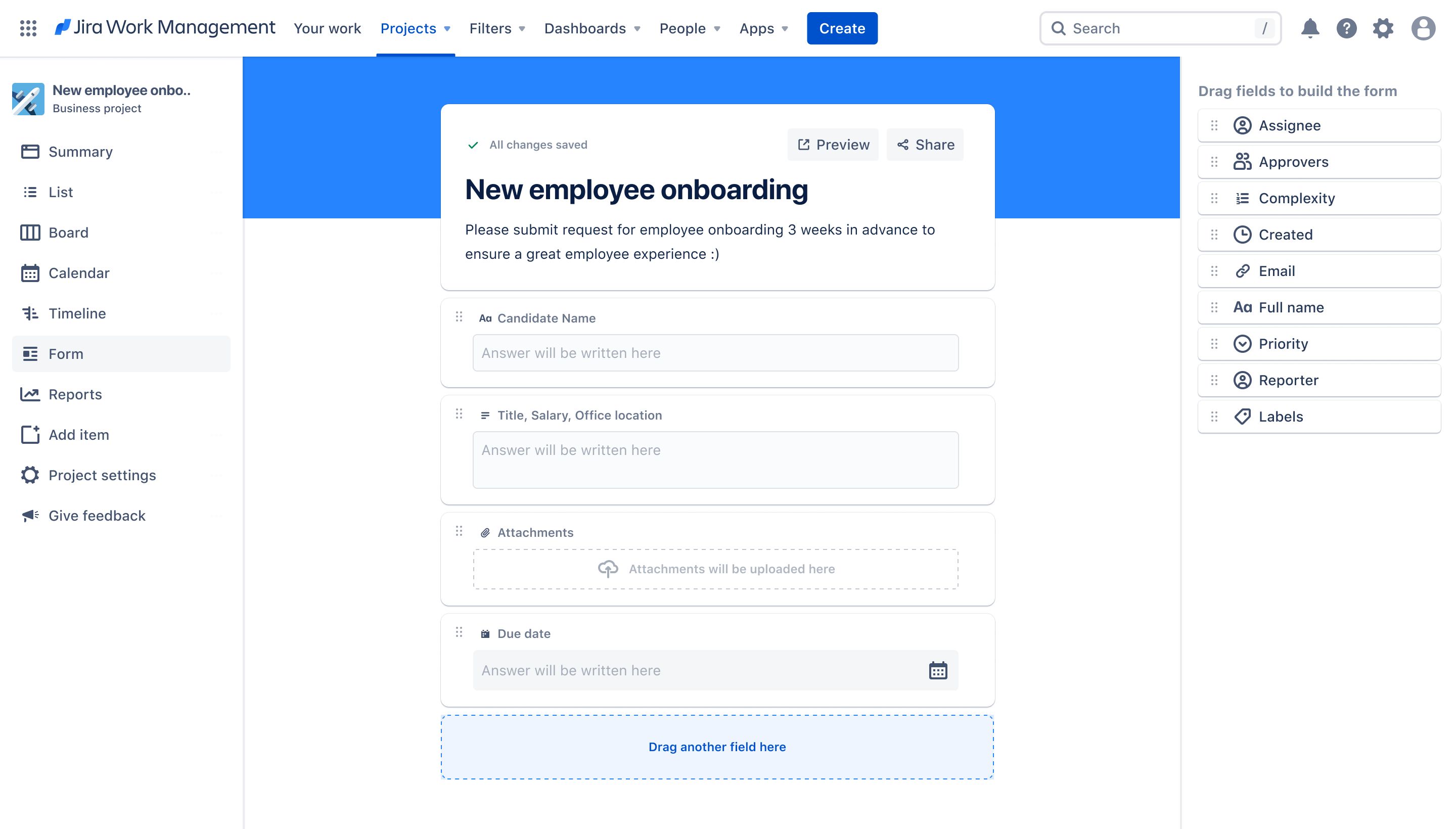Click the Add item icon in sidebar
Image resolution: width=1456 pixels, height=829 pixels.
pos(30,434)
